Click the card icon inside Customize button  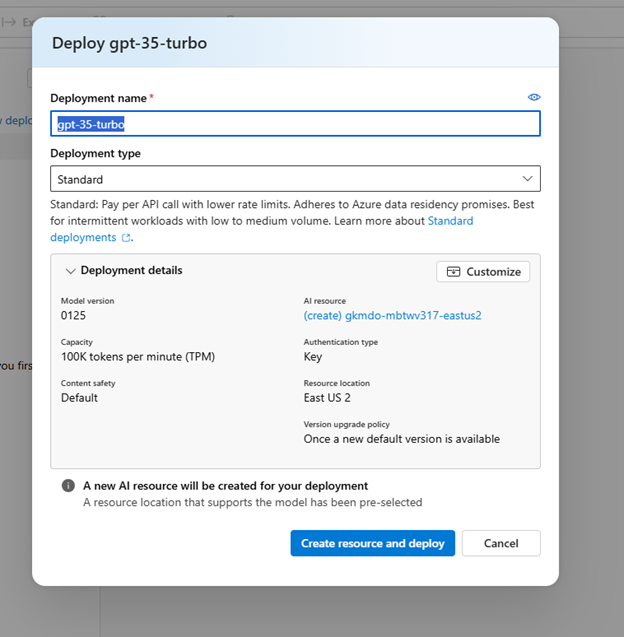click(x=454, y=272)
